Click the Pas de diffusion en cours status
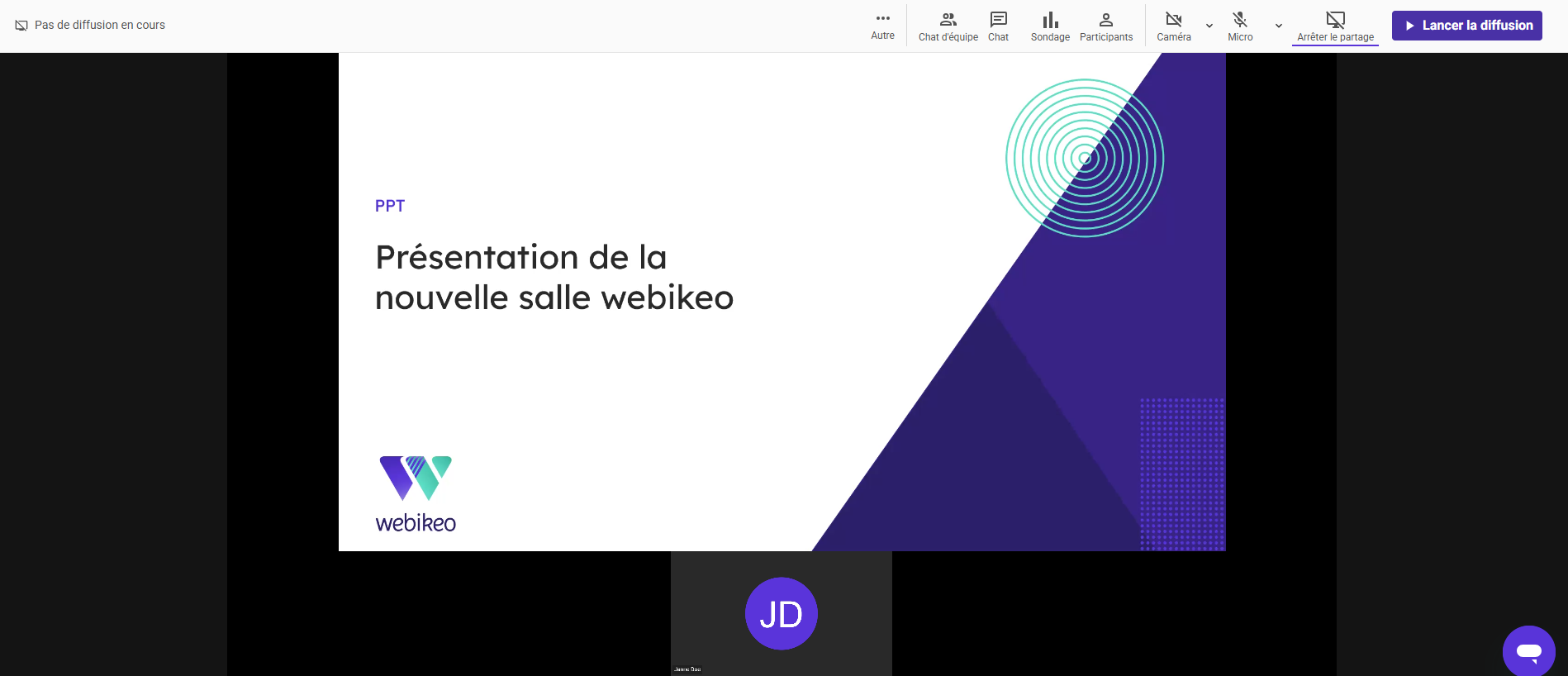Viewport: 1568px width, 676px height. click(x=100, y=25)
